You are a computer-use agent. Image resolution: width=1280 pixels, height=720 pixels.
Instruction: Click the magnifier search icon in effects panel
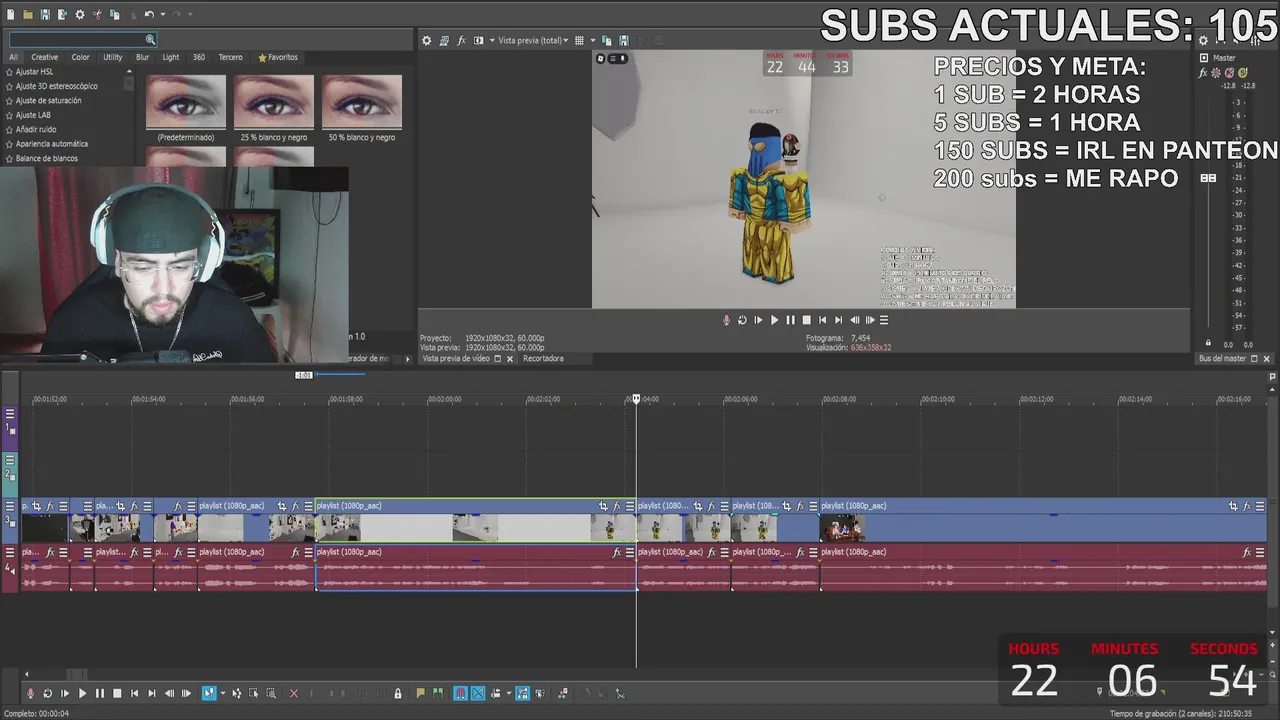pyautogui.click(x=150, y=40)
